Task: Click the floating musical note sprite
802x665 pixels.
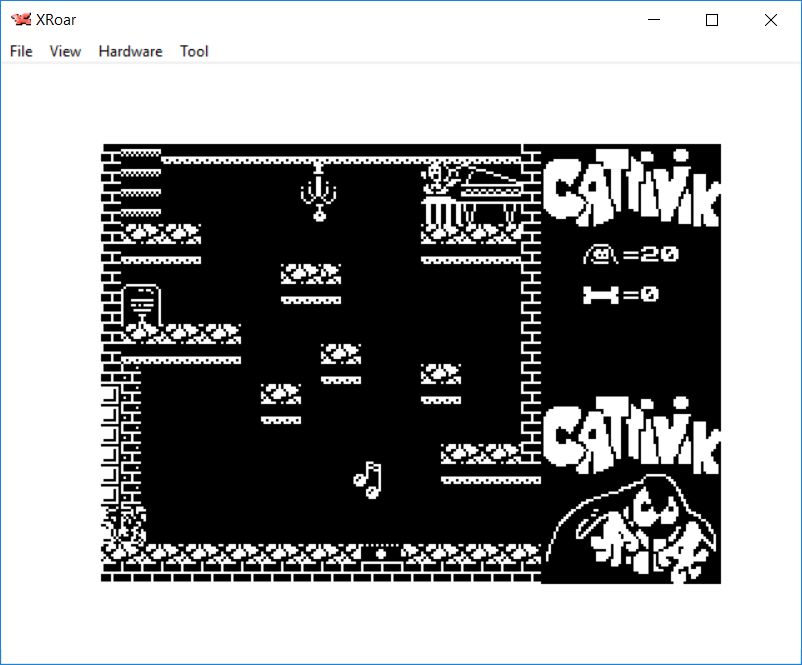Action: (368, 480)
